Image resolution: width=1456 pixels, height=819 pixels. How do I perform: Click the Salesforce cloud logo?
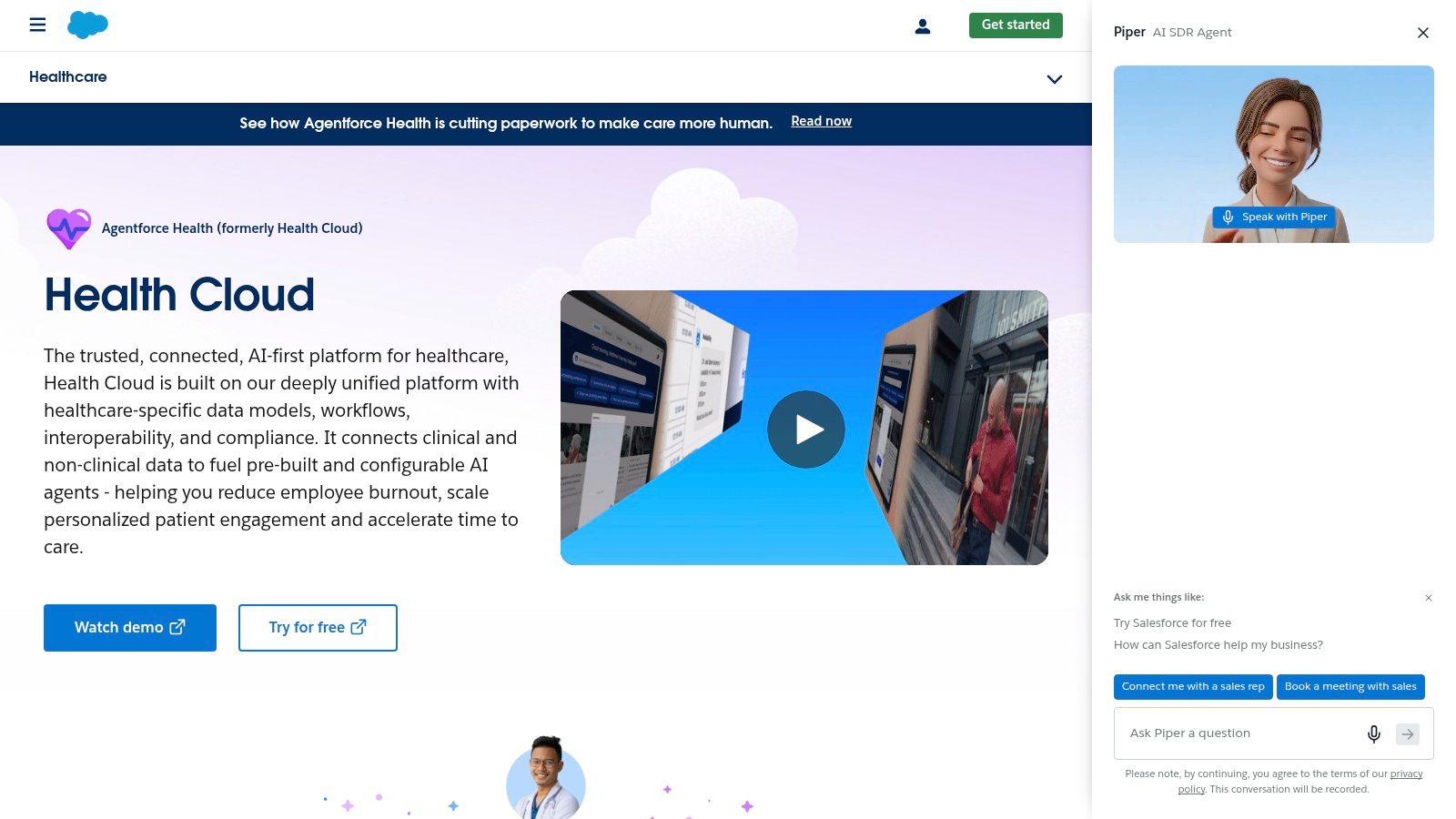(87, 25)
